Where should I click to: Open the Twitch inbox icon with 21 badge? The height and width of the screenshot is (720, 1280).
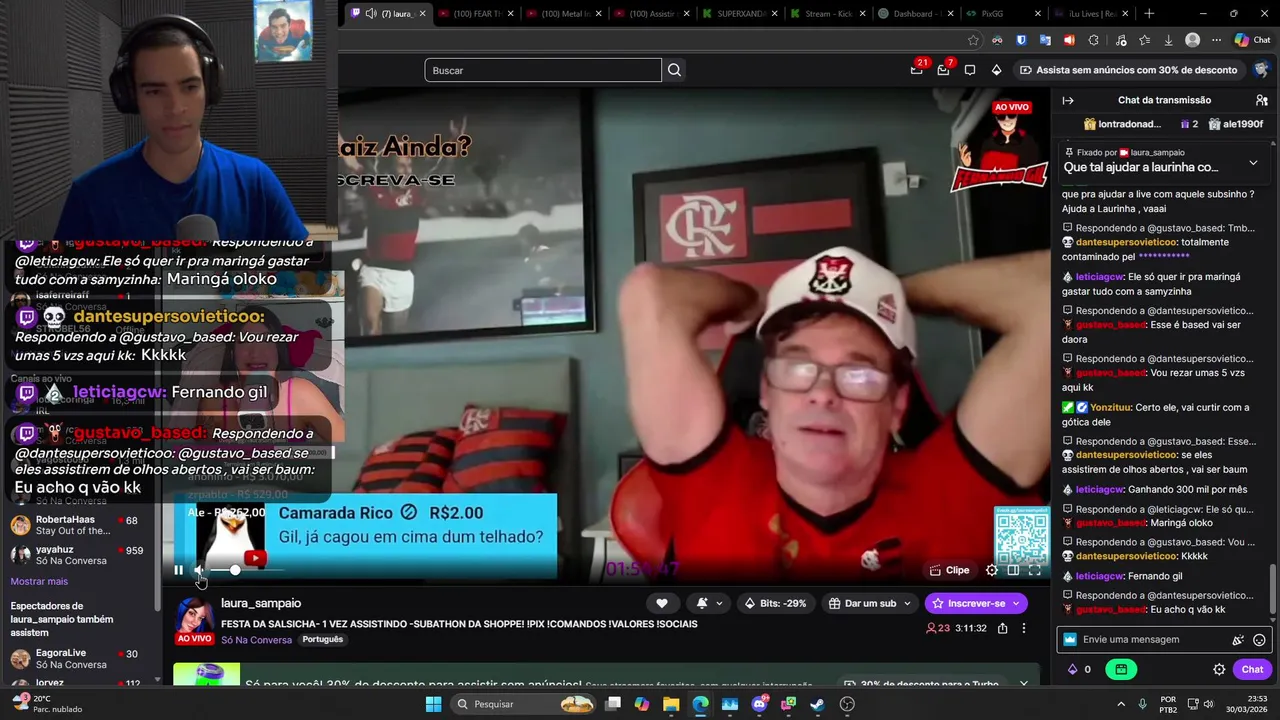point(917,70)
